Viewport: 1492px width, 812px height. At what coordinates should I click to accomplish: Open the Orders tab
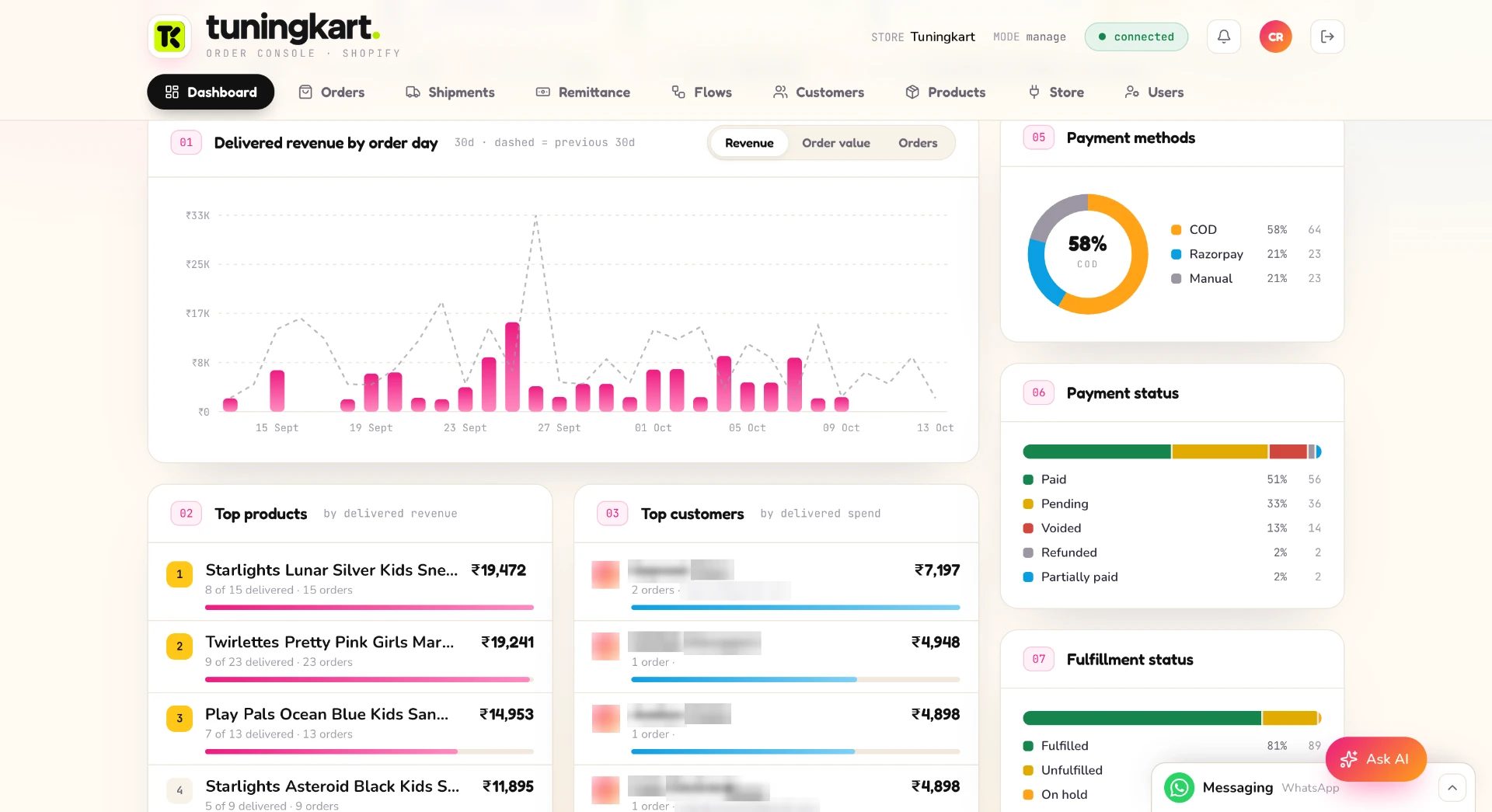(332, 92)
